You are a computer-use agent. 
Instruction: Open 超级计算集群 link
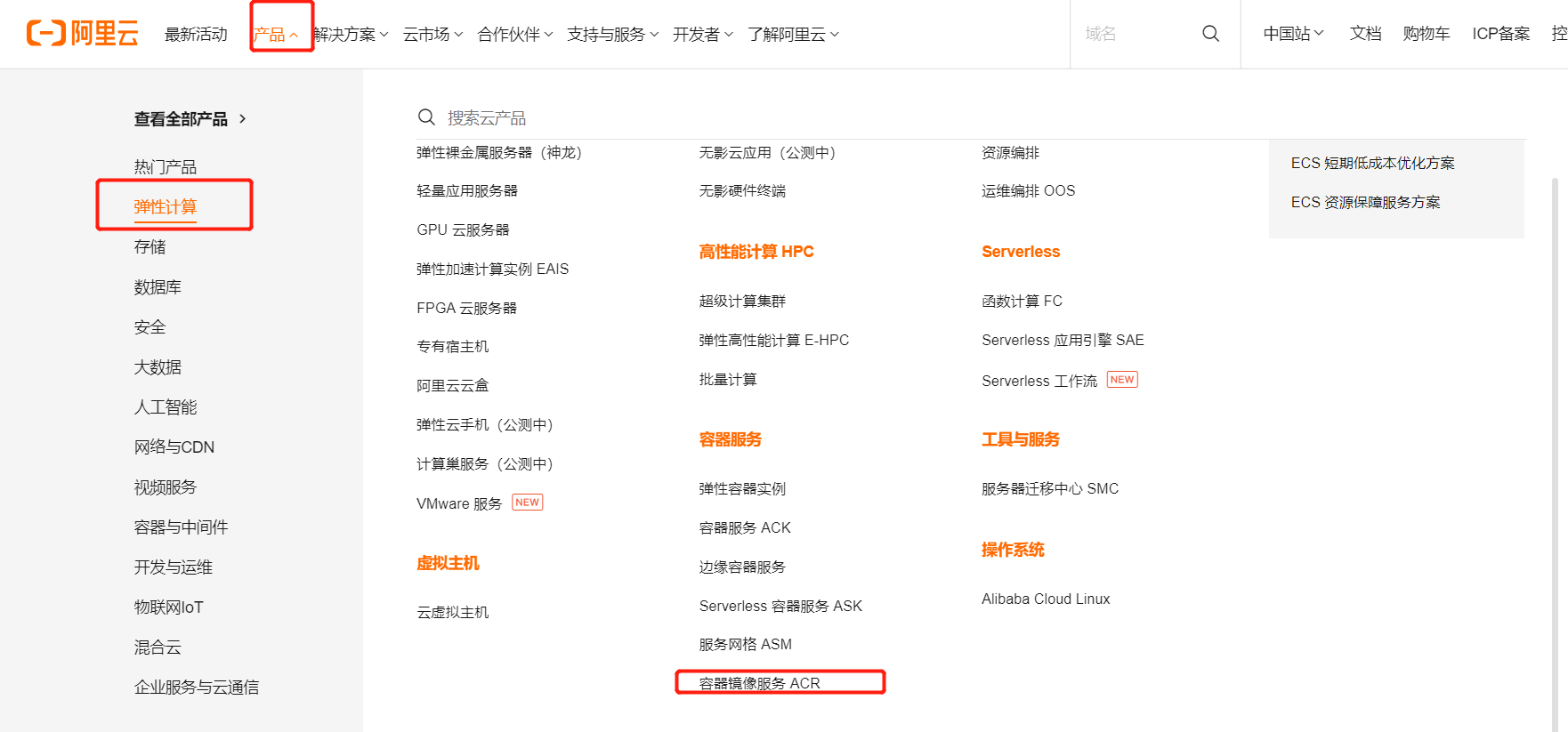click(742, 301)
